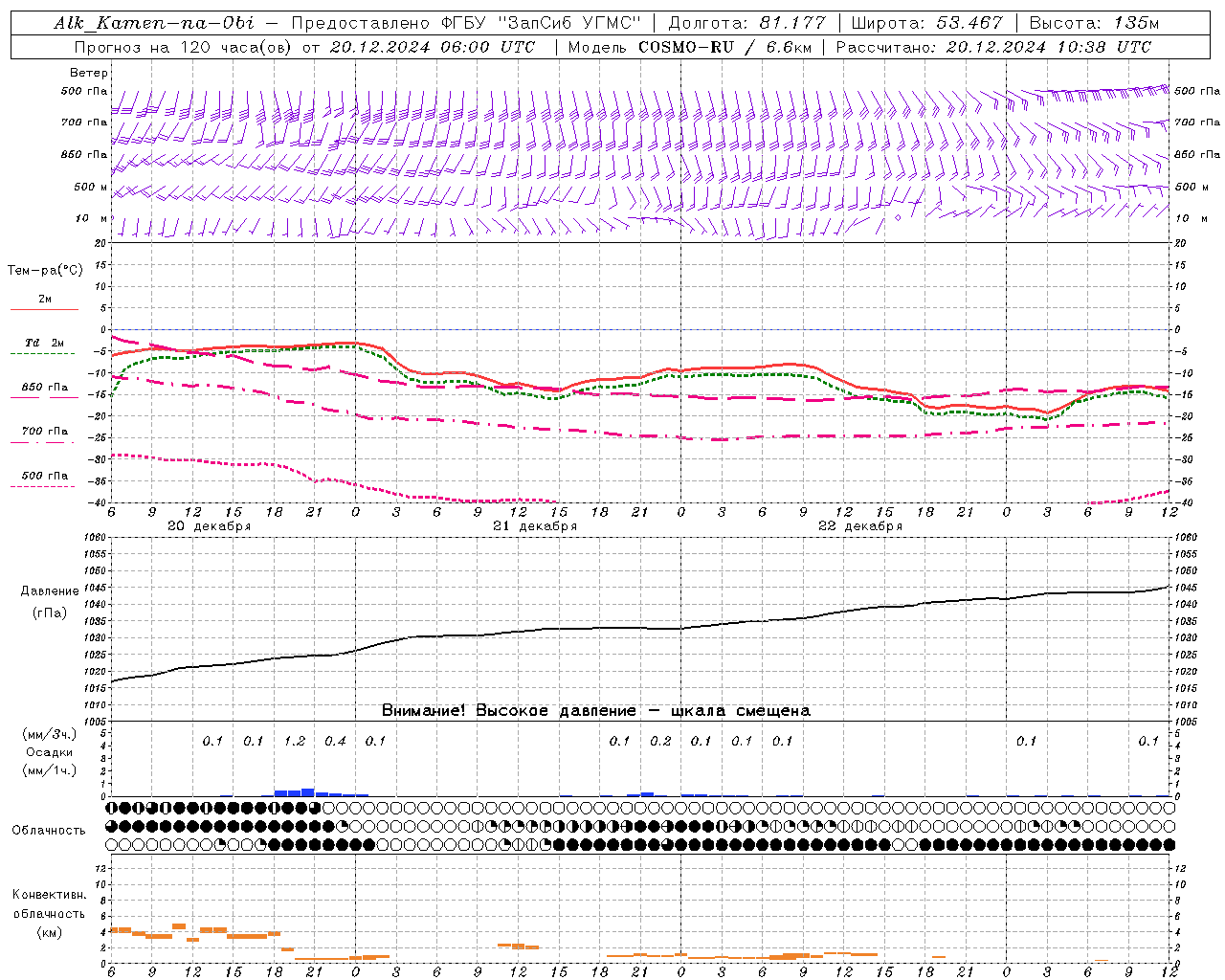This screenshot has width=1225, height=980.
Task: Click the warning Внимание! Высокое давление — шкала смещена
Action: coord(596,710)
